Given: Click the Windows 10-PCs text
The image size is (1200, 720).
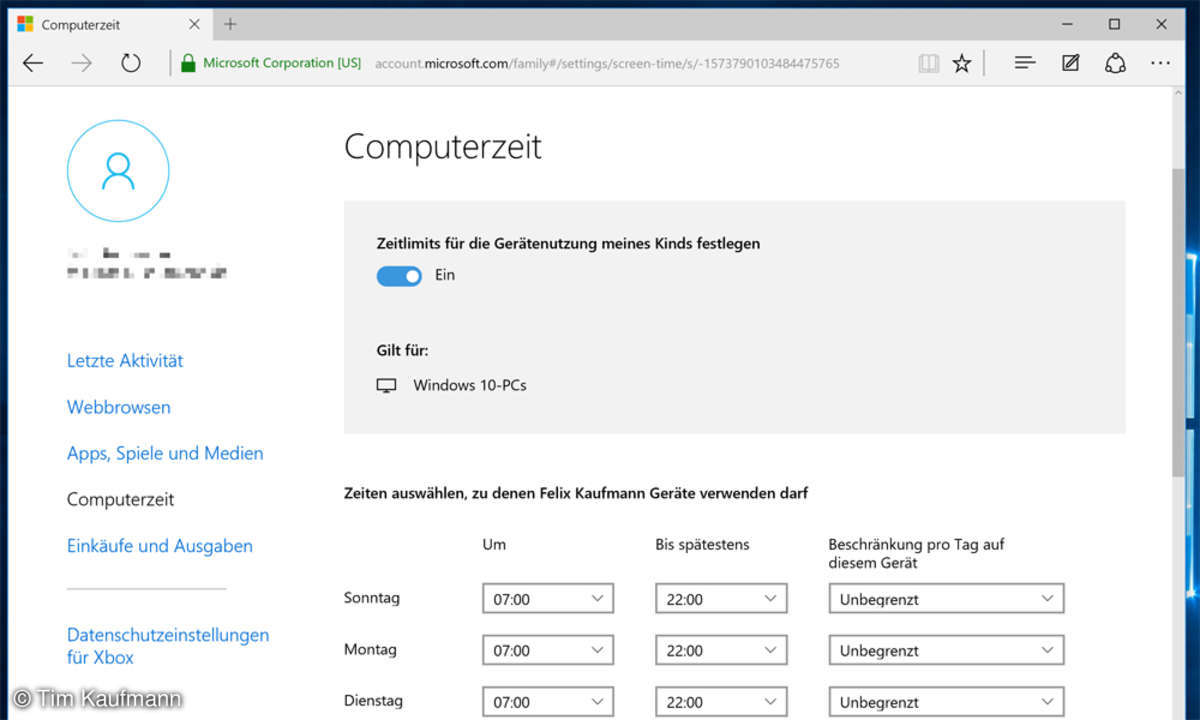Looking at the screenshot, I should pyautogui.click(x=470, y=385).
